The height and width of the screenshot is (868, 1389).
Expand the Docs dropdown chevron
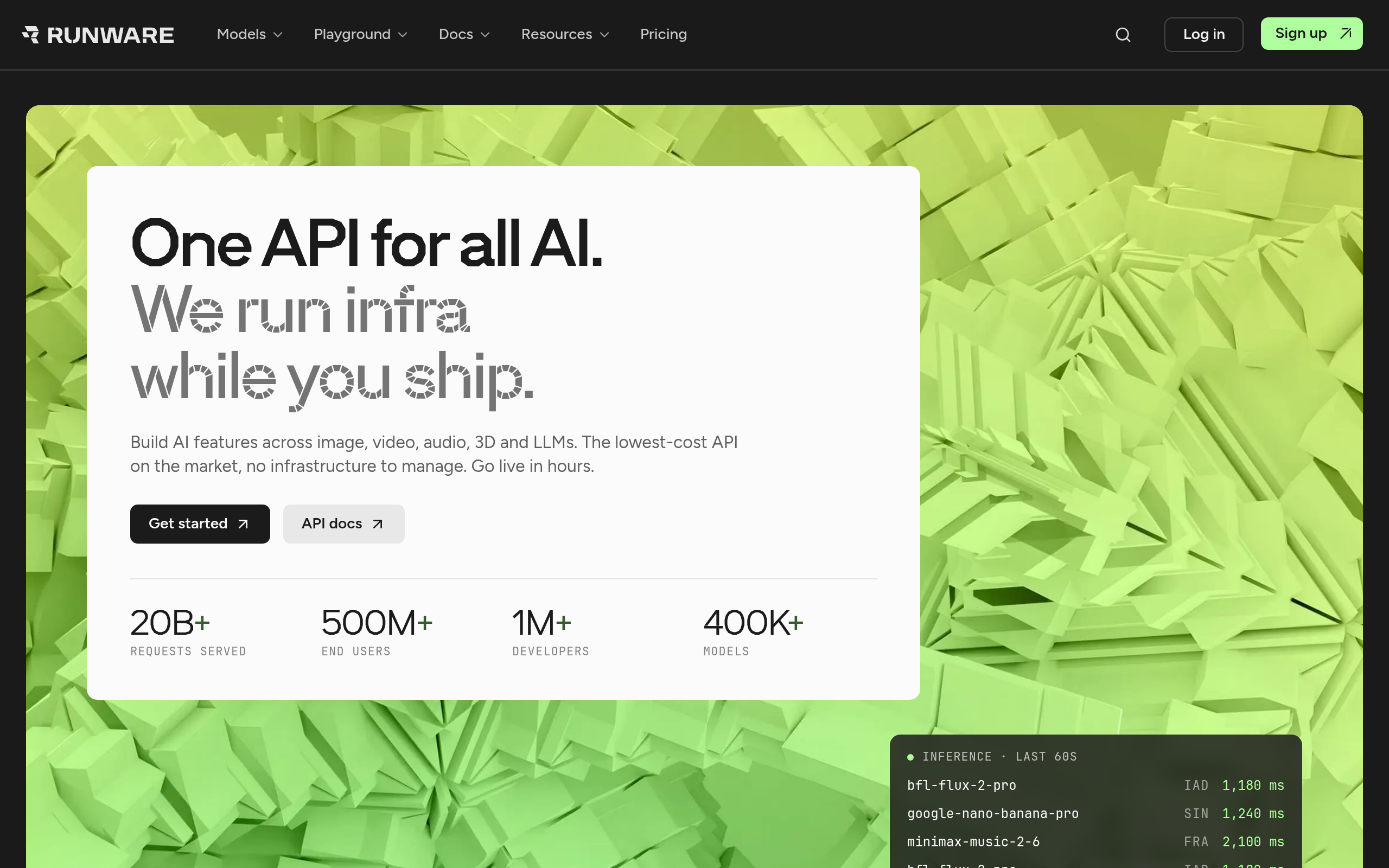486,35
